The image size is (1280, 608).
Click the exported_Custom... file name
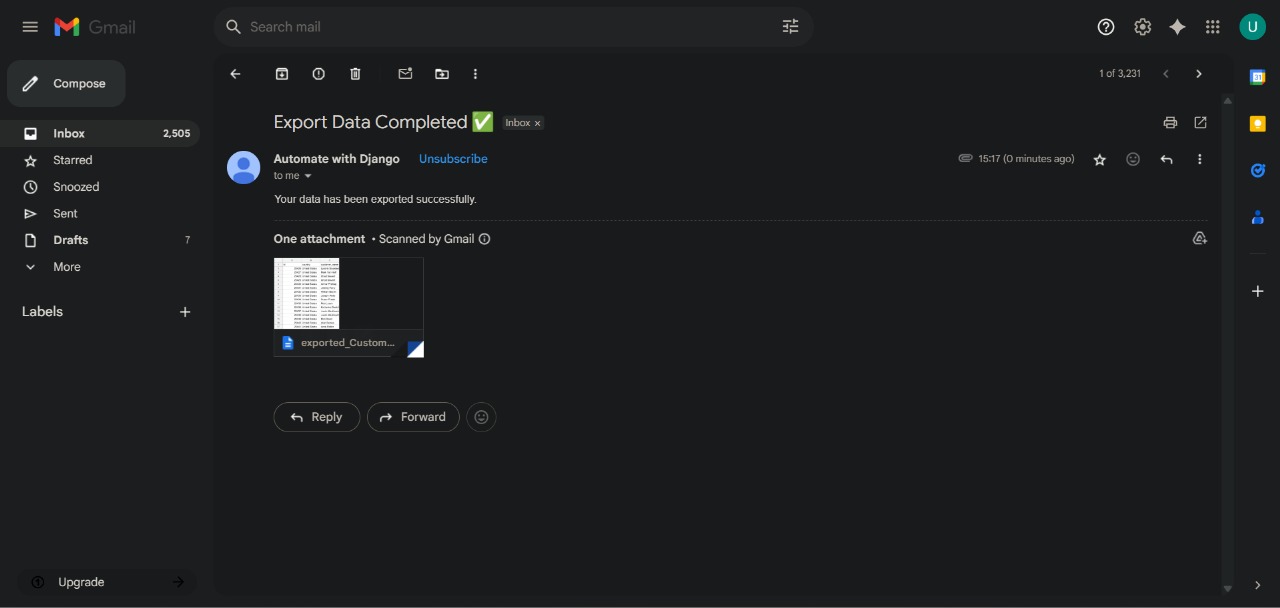coord(348,343)
